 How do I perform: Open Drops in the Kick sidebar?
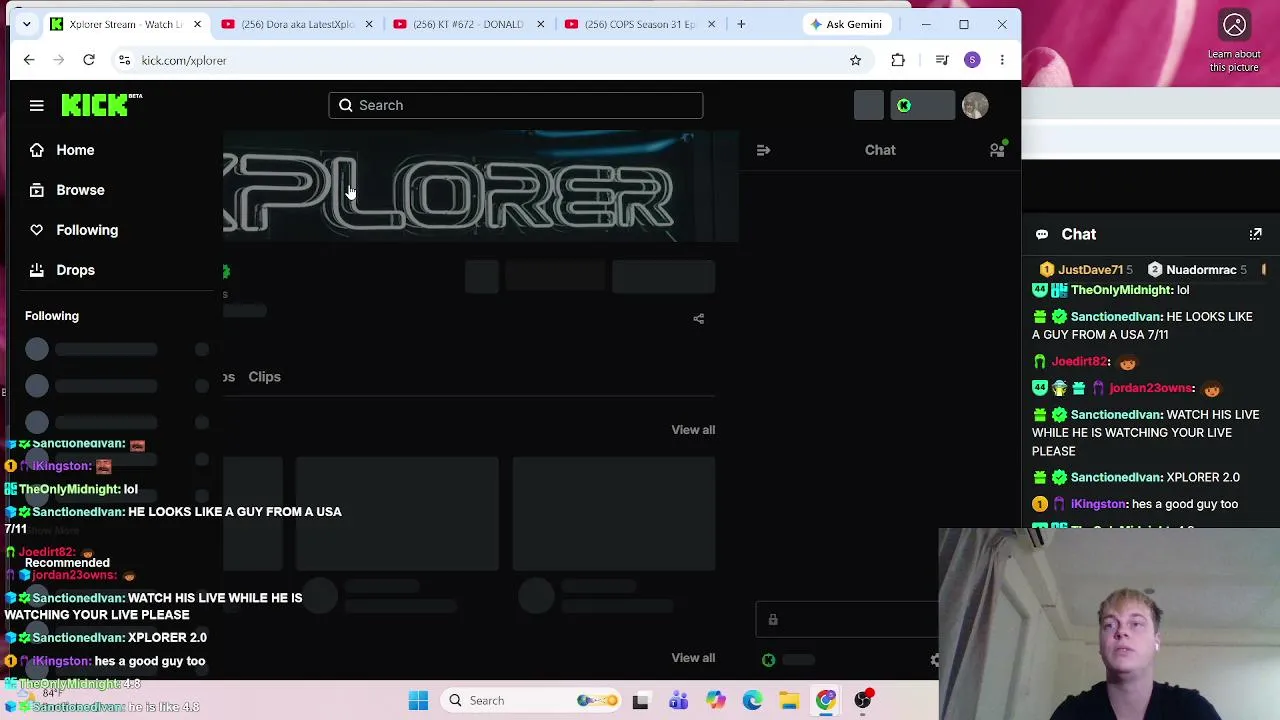click(x=75, y=270)
